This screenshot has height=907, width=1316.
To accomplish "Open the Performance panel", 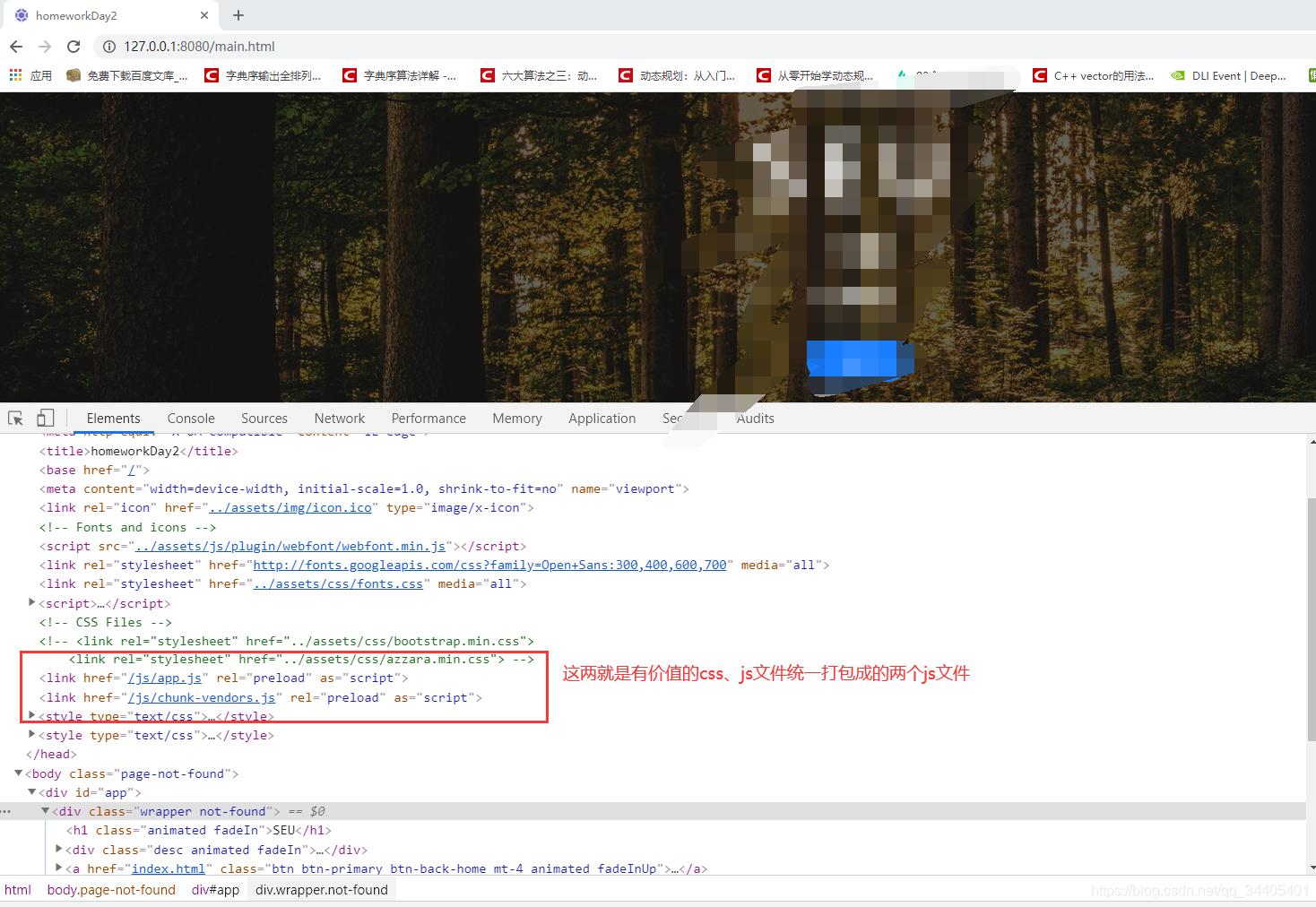I will tap(429, 419).
